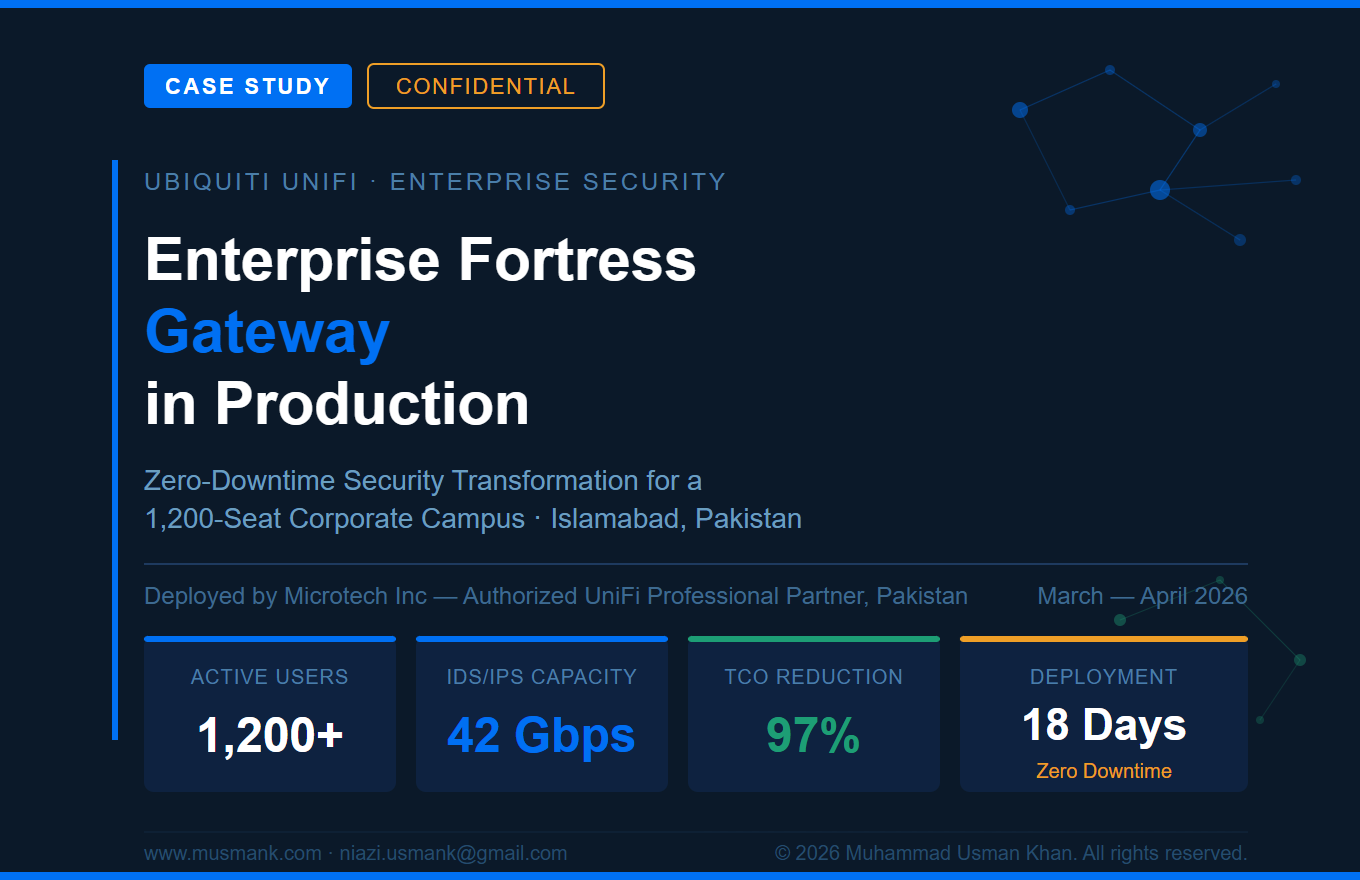
Task: Select the "1,200-Seat Corporate Campus · Islamabad, Pakistan" line
Action: 473,519
